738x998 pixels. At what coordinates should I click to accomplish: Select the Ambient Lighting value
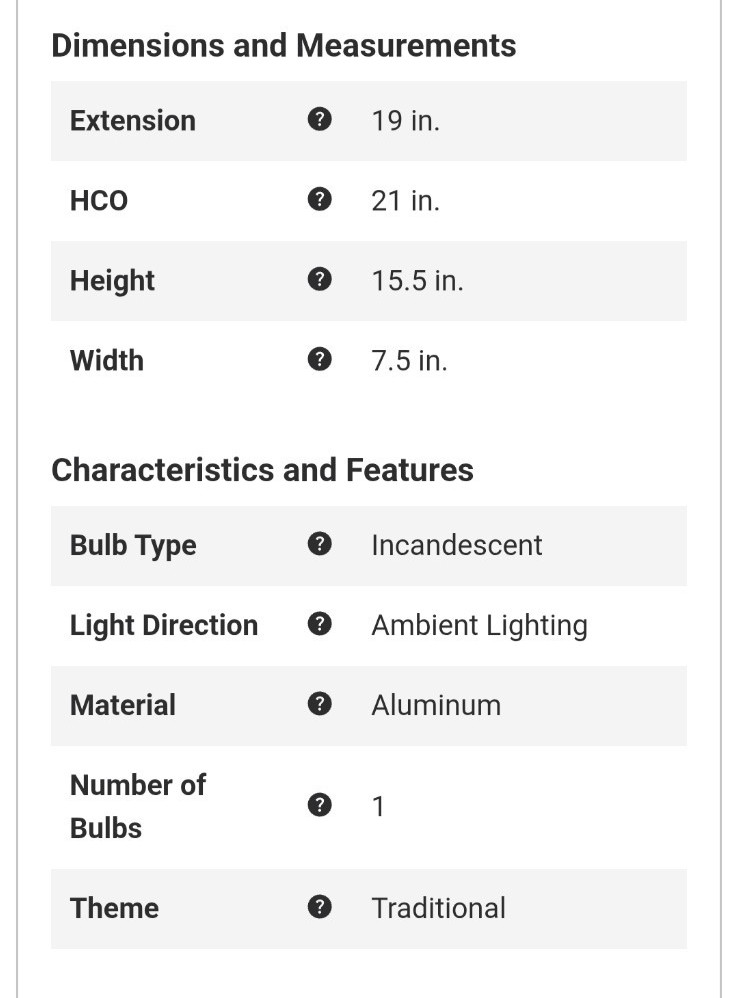click(479, 626)
